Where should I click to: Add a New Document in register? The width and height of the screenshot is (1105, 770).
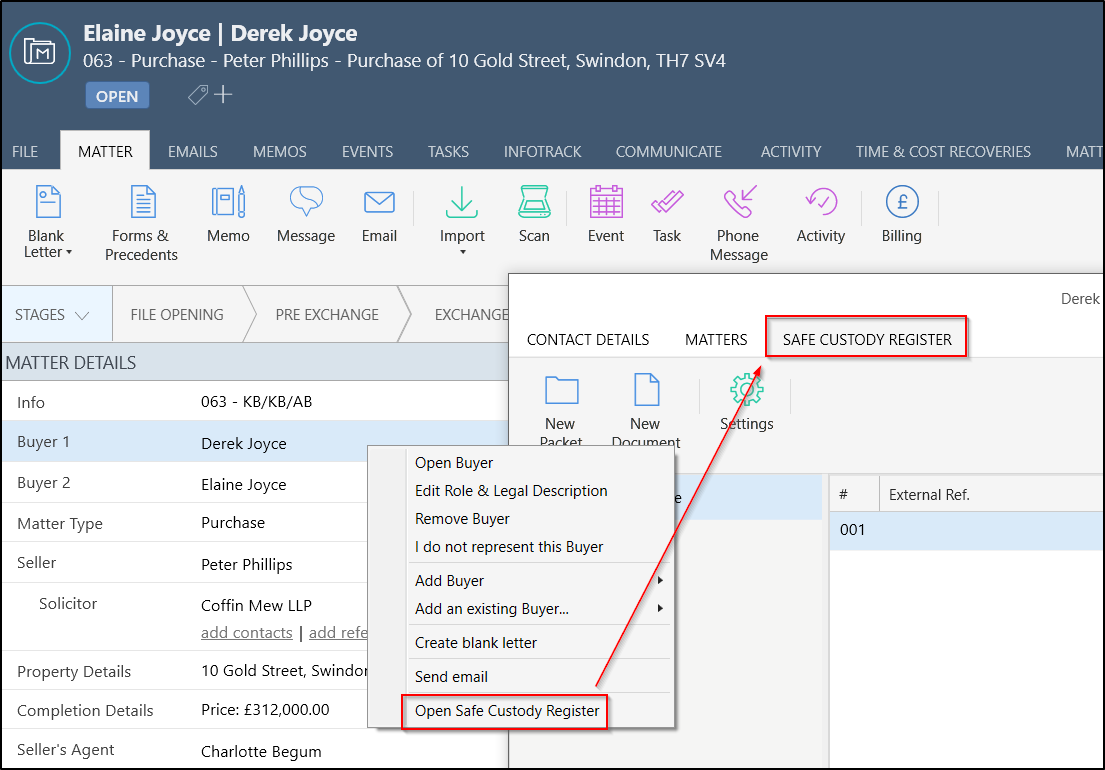click(646, 411)
